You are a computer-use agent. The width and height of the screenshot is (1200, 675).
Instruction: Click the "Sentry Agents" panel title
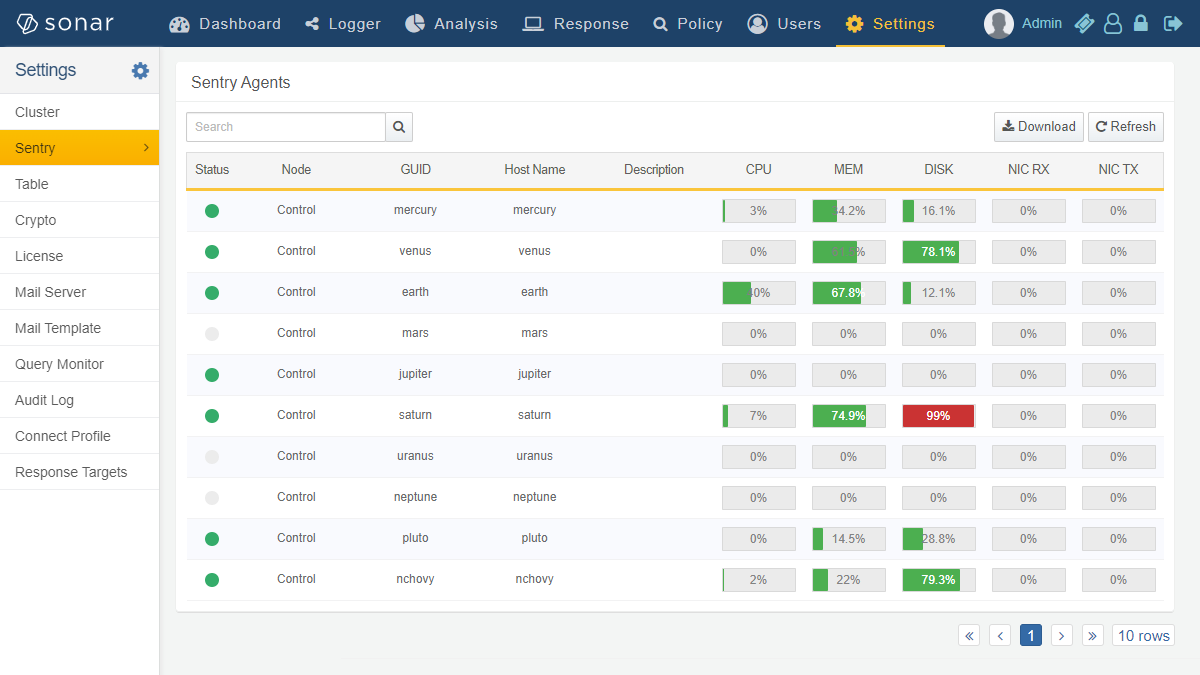pos(241,83)
